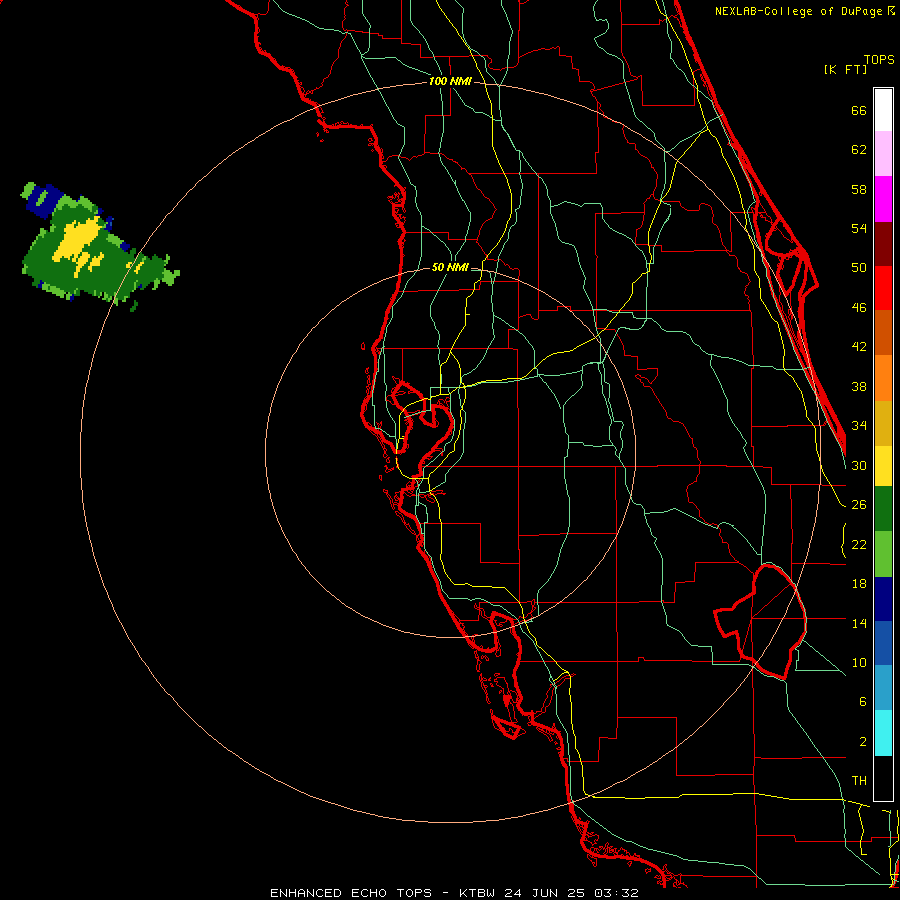This screenshot has height=900, width=900.
Task: Click the 22 legend value
Action: click(859, 544)
